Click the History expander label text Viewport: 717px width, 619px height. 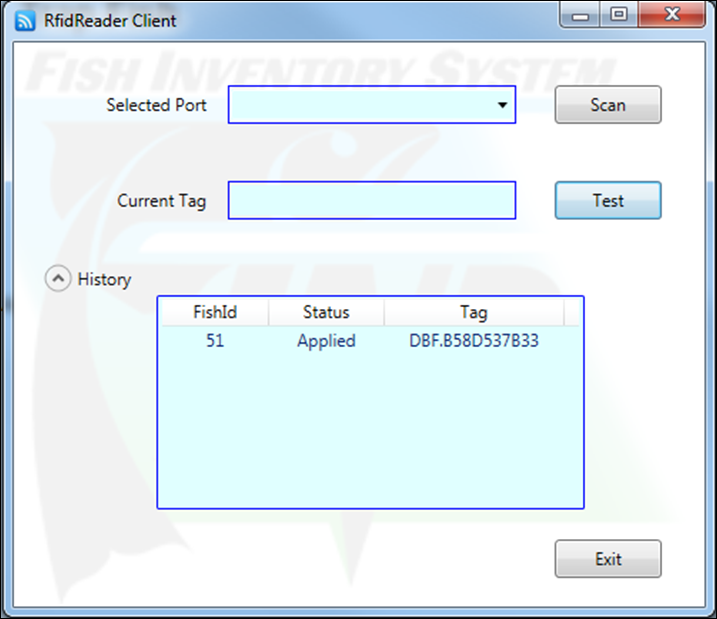point(104,280)
